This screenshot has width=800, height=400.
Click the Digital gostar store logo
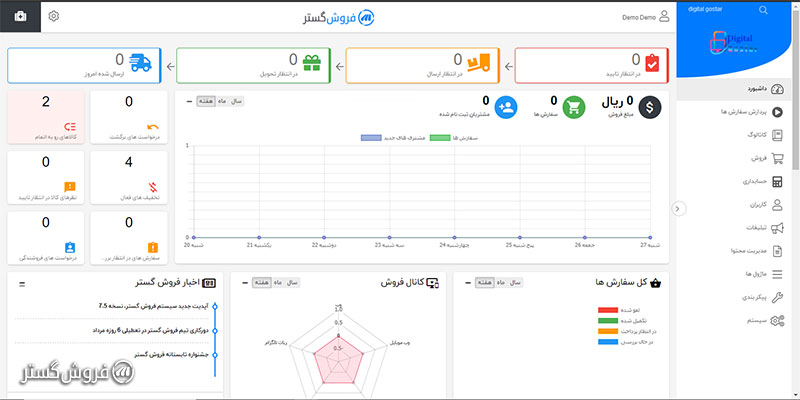[734, 42]
